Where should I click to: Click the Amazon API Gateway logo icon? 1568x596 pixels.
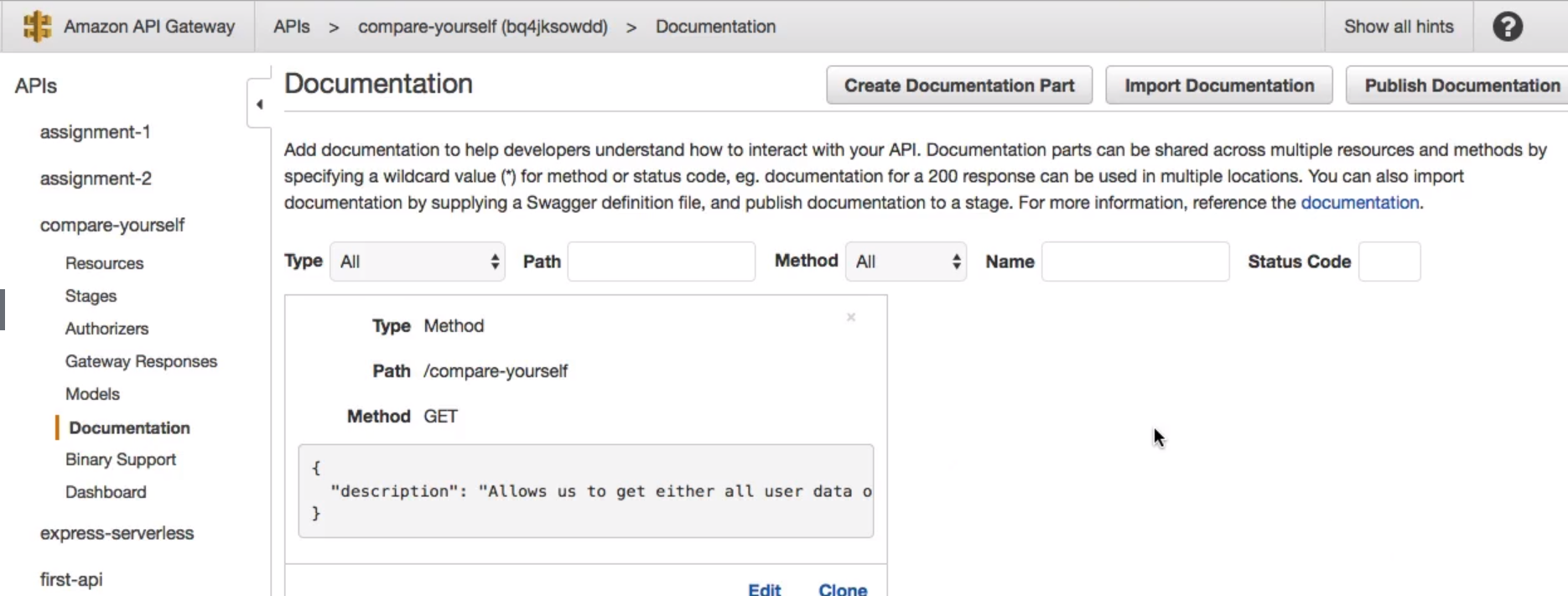tap(37, 26)
